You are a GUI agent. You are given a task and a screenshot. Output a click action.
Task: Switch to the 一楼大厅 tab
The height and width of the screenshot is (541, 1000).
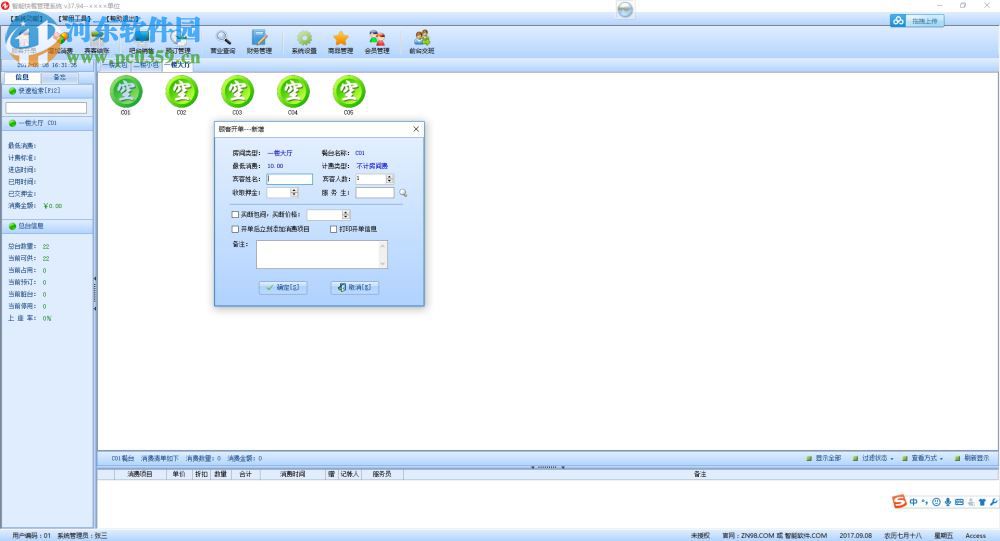(x=178, y=64)
